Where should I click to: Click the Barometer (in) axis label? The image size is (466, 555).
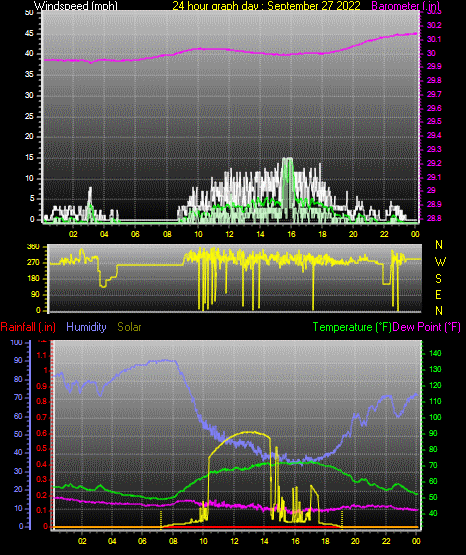(x=405, y=5)
